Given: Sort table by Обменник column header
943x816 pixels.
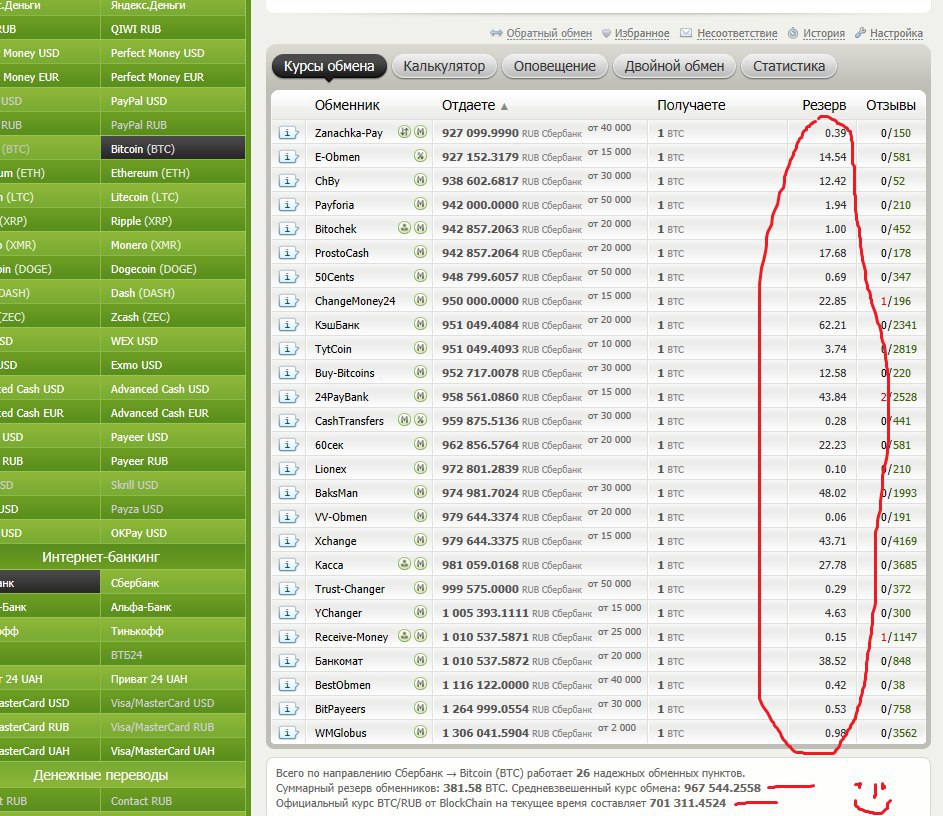Looking at the screenshot, I should pos(347,105).
